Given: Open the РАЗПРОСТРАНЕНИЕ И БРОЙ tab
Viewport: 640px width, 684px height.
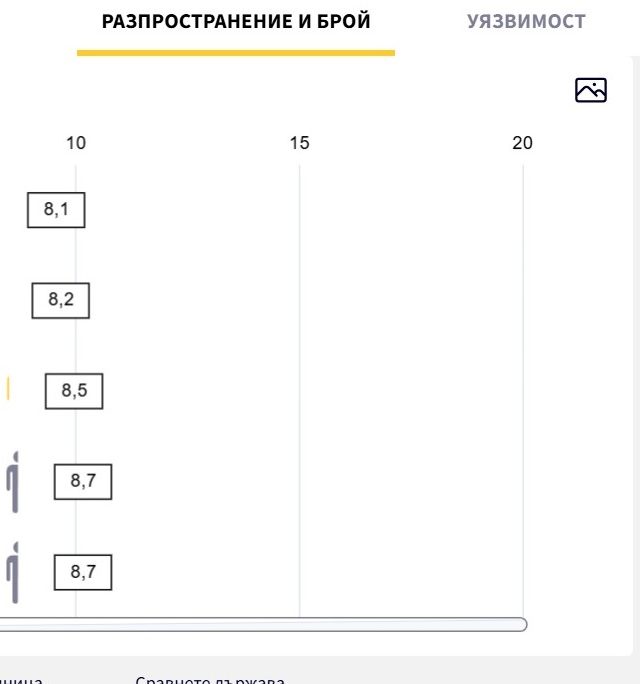Looking at the screenshot, I should (236, 21).
